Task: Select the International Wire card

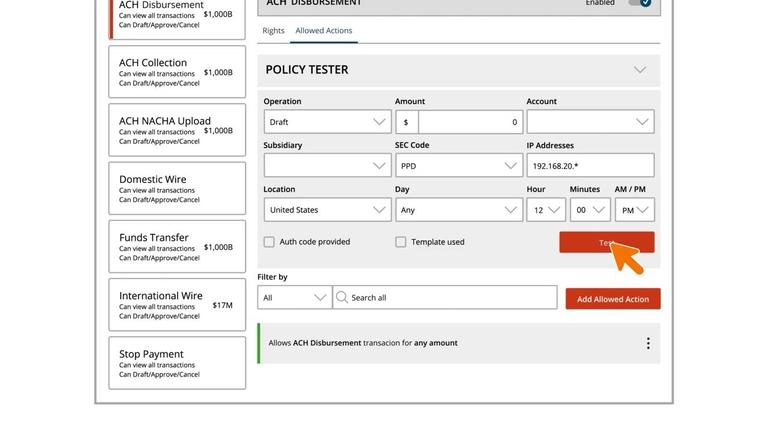Action: pyautogui.click(x=177, y=305)
